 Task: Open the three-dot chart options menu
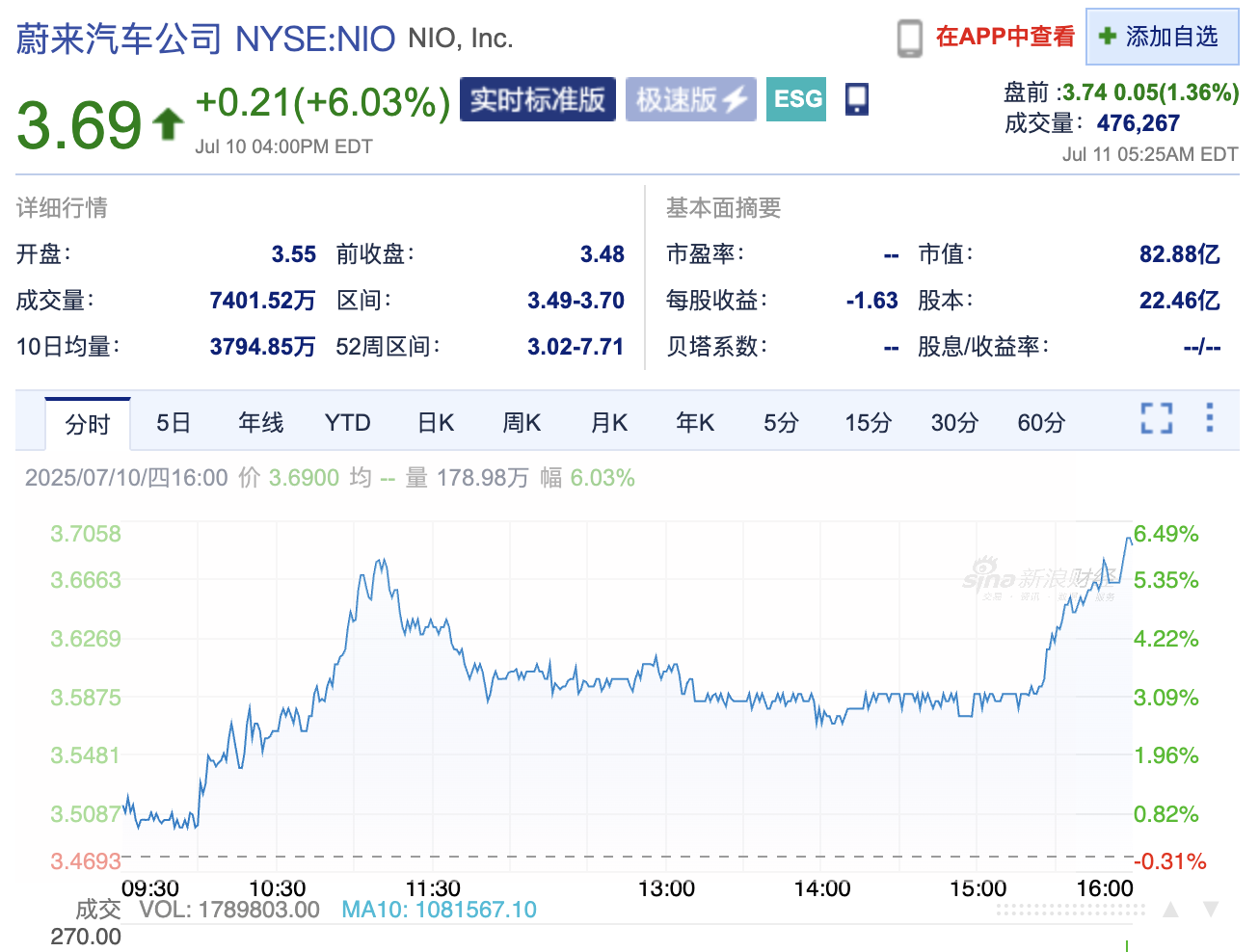pyautogui.click(x=1209, y=417)
